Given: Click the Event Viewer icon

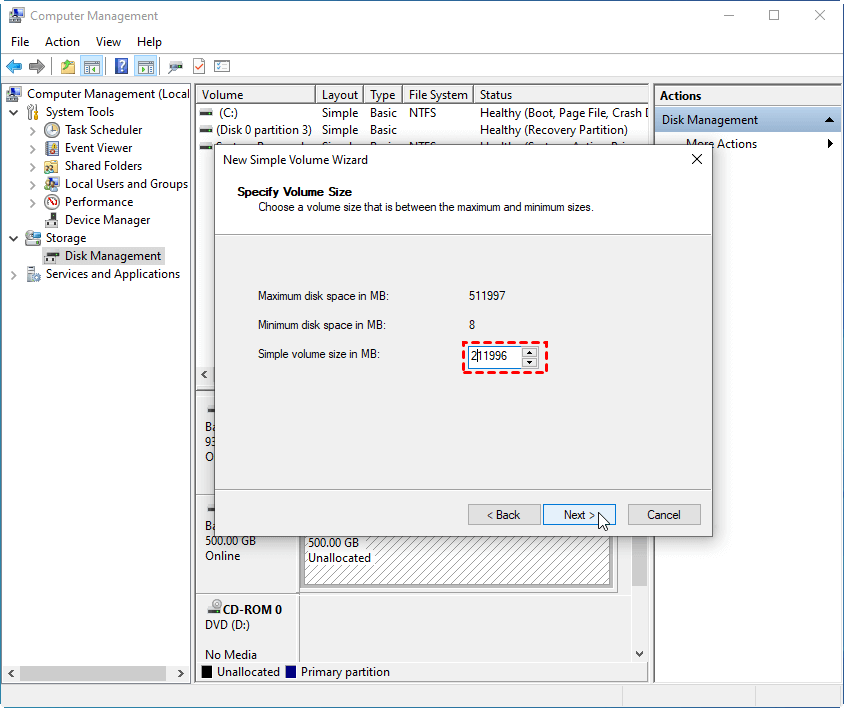Looking at the screenshot, I should pos(52,148).
